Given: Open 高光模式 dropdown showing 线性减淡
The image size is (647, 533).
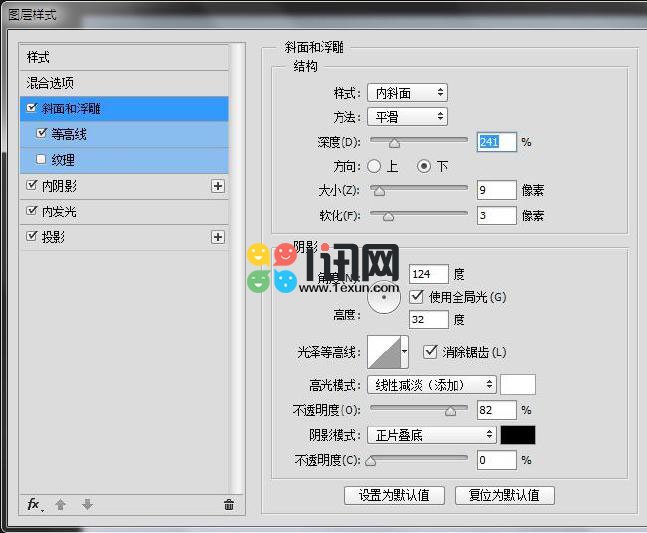Looking at the screenshot, I should point(432,385).
